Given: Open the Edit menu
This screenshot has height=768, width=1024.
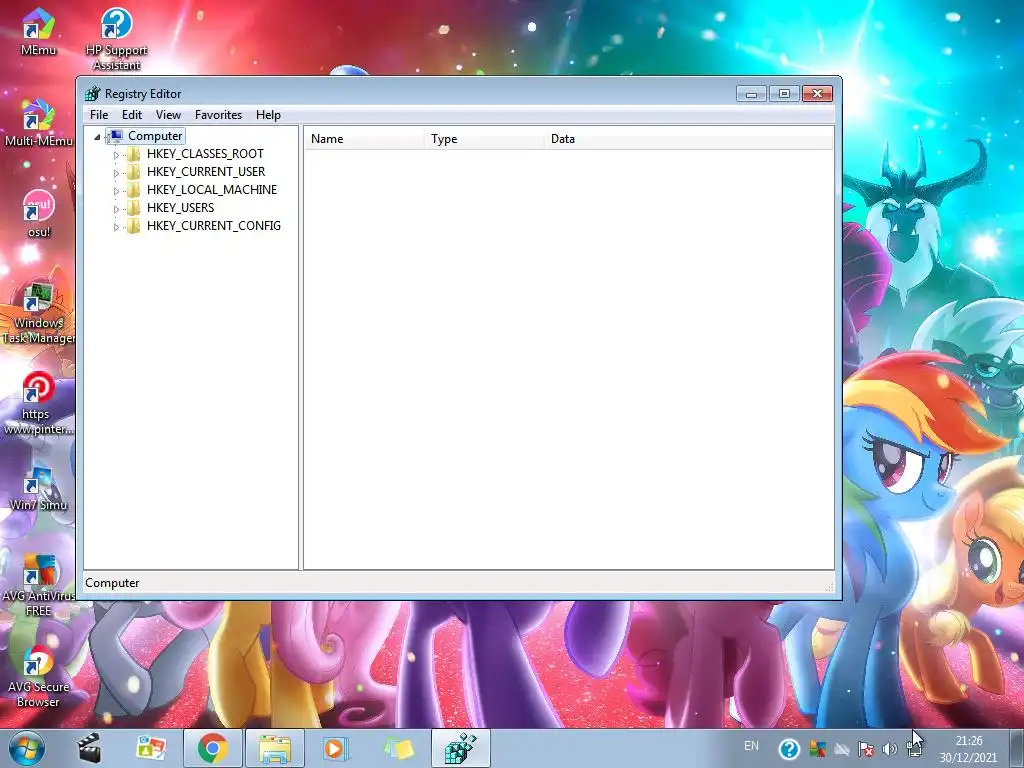Looking at the screenshot, I should pyautogui.click(x=132, y=114).
